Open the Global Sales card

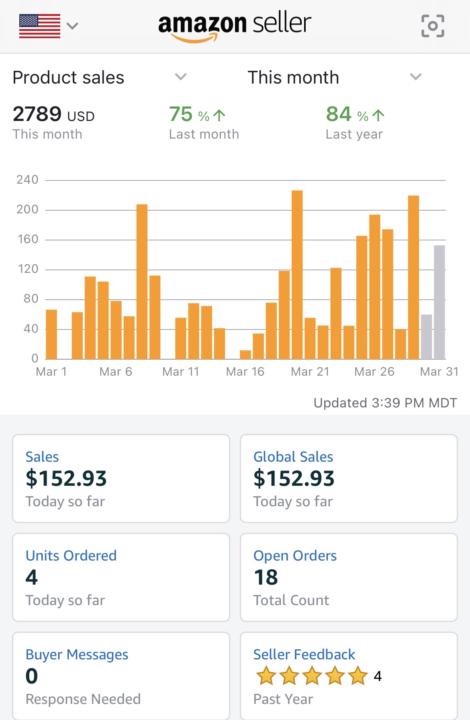click(349, 478)
